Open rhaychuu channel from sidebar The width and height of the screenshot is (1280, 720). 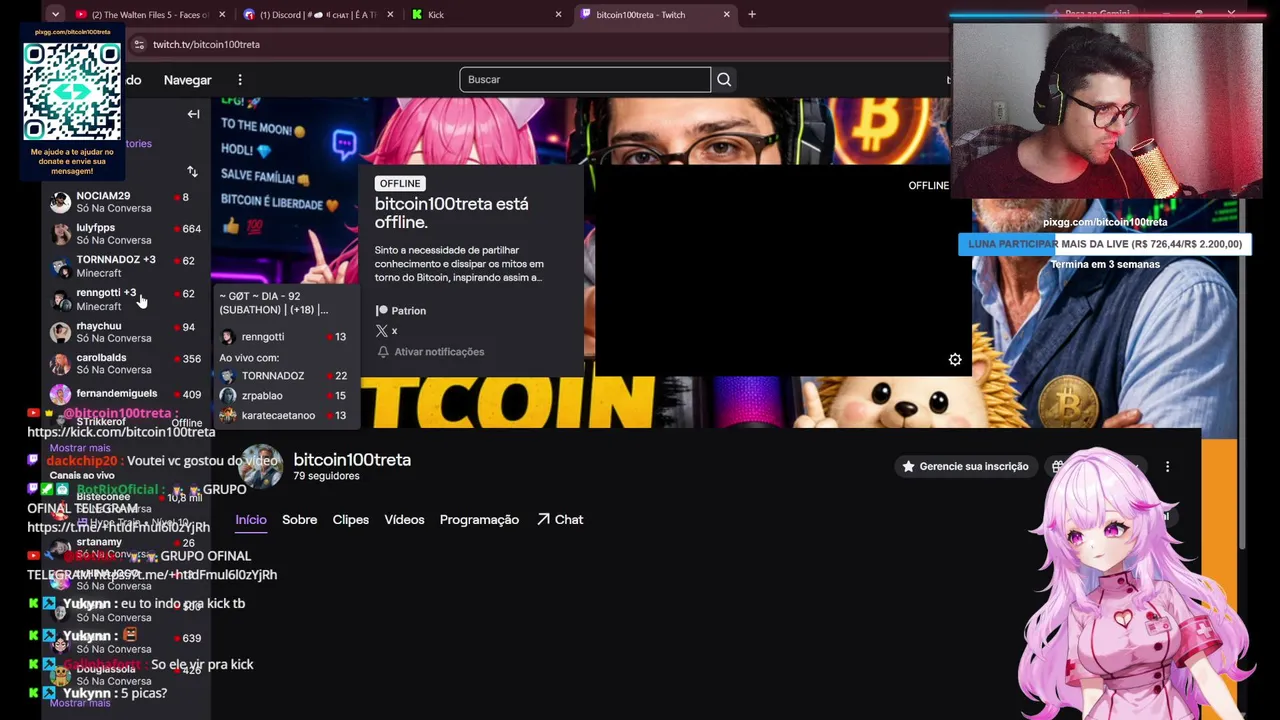pos(125,332)
